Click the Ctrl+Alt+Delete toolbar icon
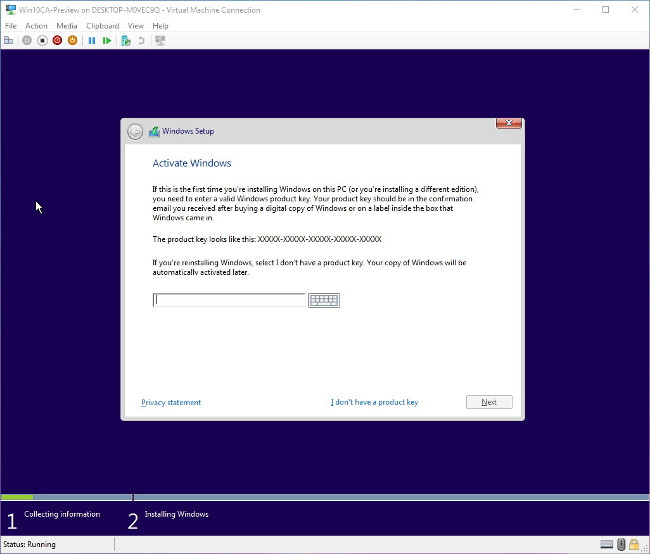 [9, 41]
